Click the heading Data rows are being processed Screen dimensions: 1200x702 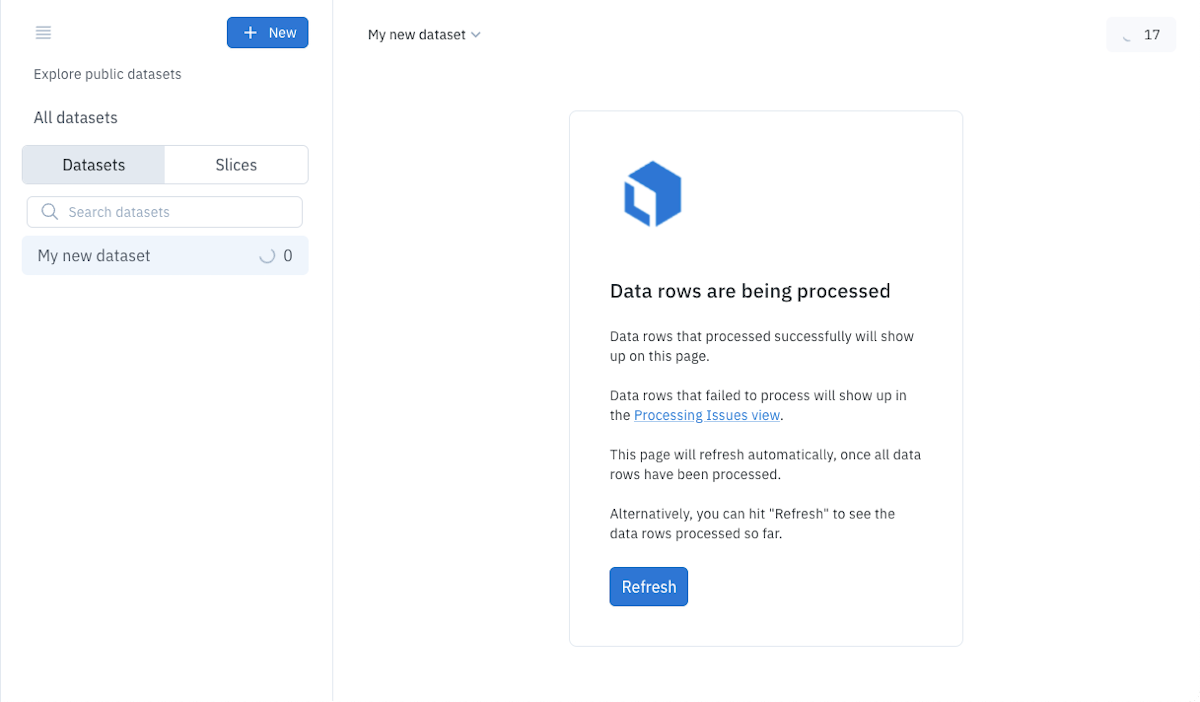[750, 291]
